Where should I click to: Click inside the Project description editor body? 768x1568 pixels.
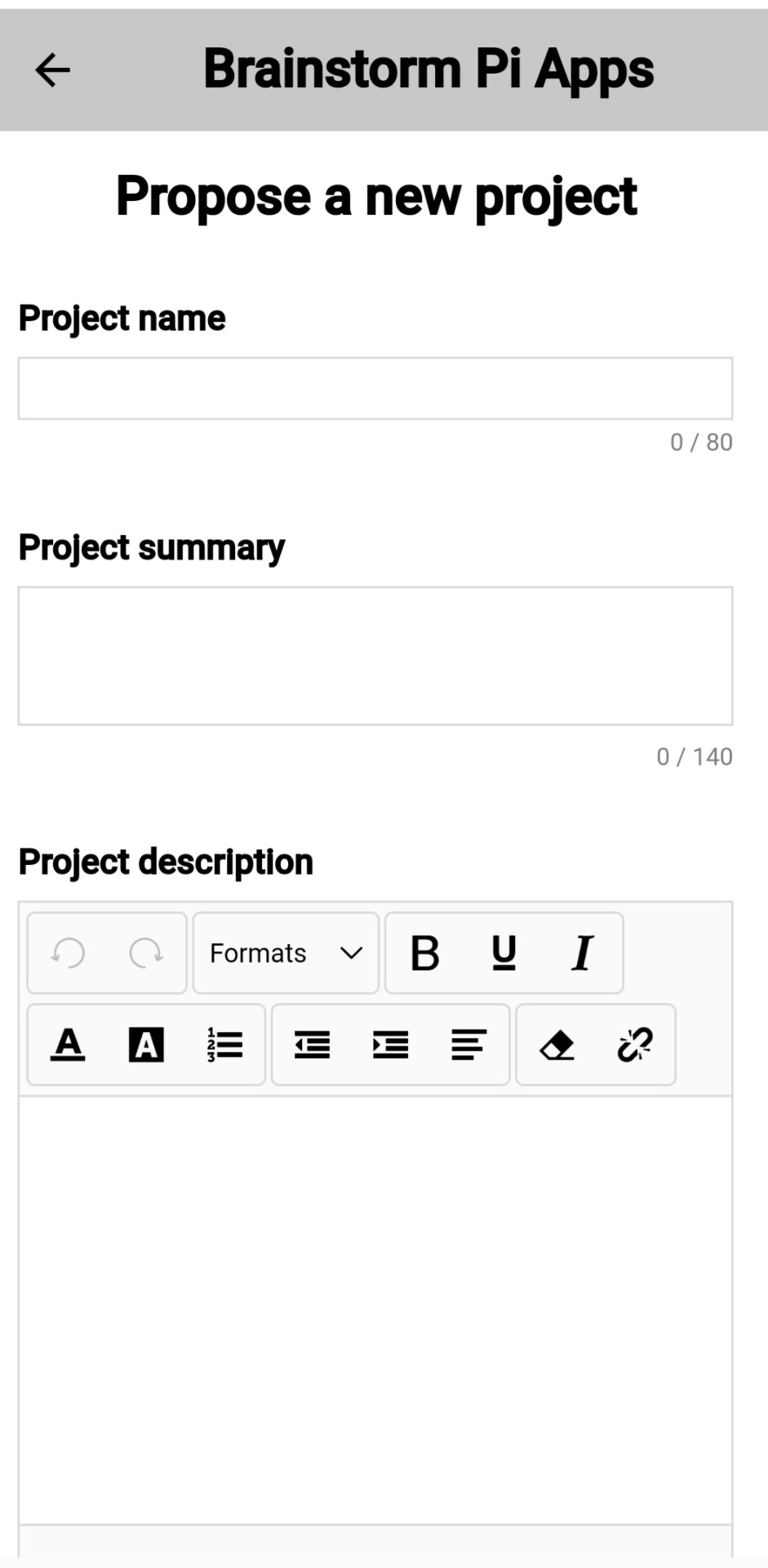click(375, 1307)
